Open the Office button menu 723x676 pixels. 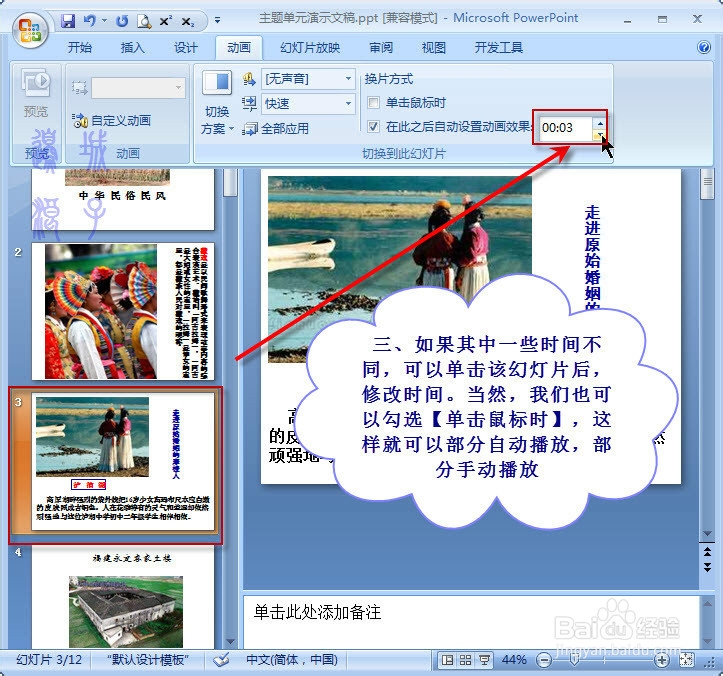[x=30, y=30]
